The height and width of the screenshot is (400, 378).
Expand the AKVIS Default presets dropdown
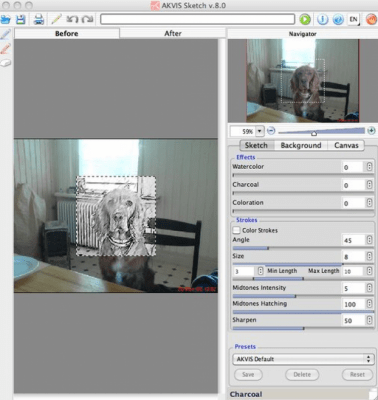click(x=303, y=359)
